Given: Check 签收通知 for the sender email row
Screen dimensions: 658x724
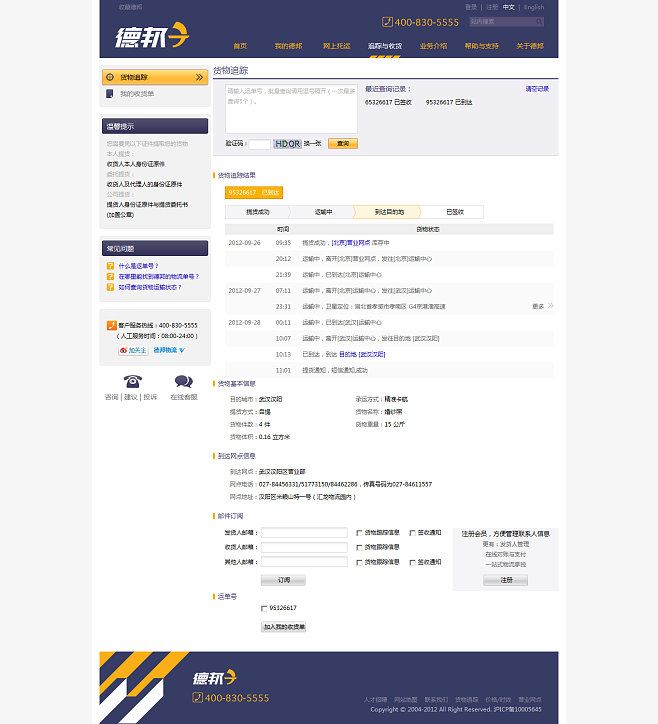Looking at the screenshot, I should [x=412, y=533].
